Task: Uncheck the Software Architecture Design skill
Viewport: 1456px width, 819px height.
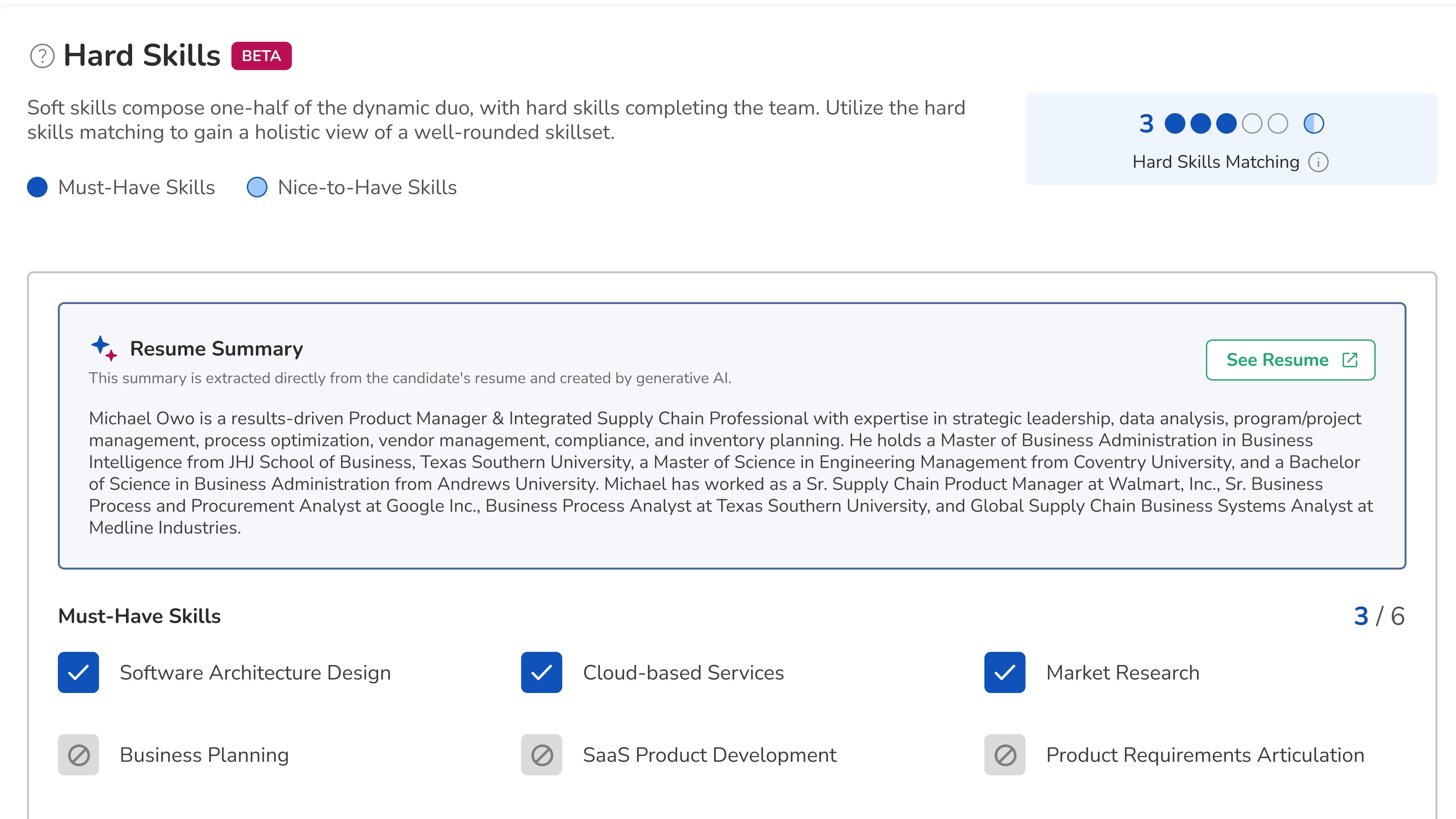Action: pos(78,673)
